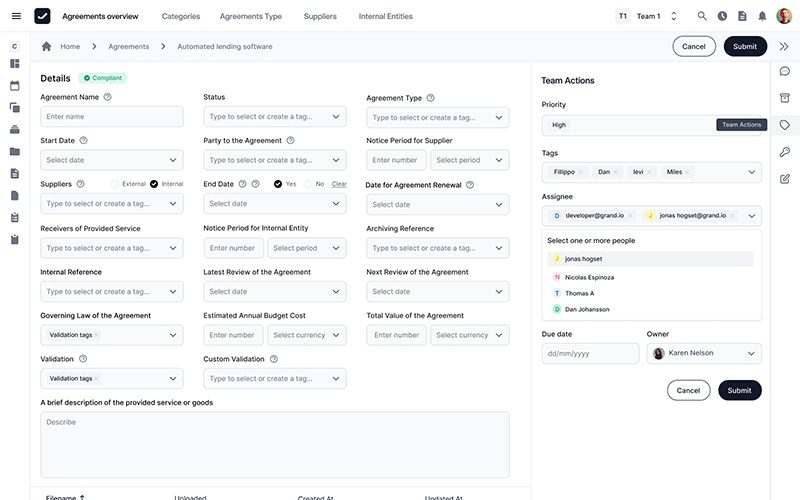This screenshot has width=800, height=500.
Task: Focus the Agreement Name input
Action: coord(112,117)
